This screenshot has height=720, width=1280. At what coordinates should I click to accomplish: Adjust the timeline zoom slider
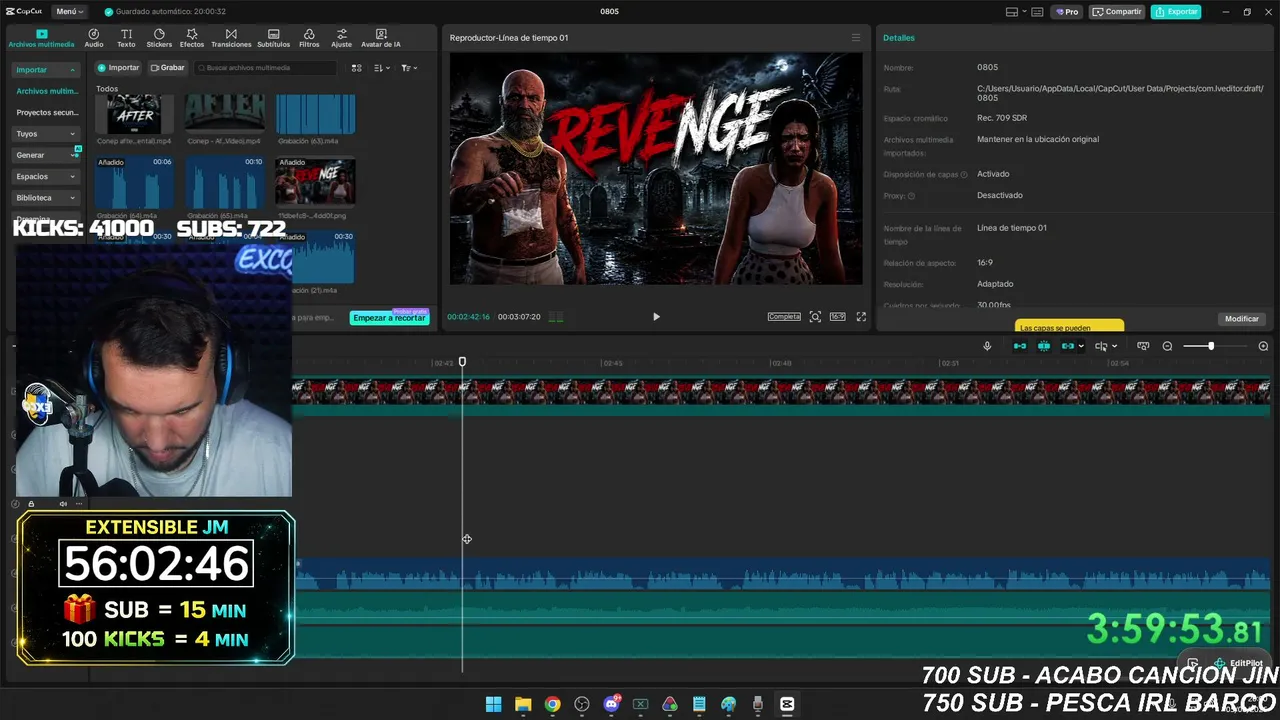1211,346
